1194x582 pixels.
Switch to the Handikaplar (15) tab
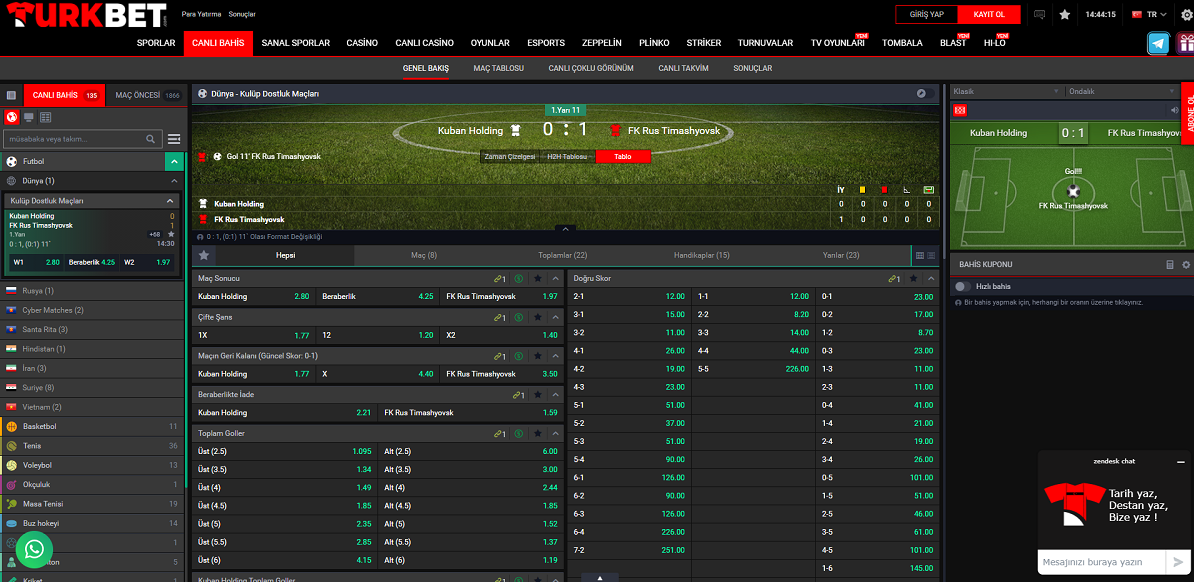[x=701, y=255]
